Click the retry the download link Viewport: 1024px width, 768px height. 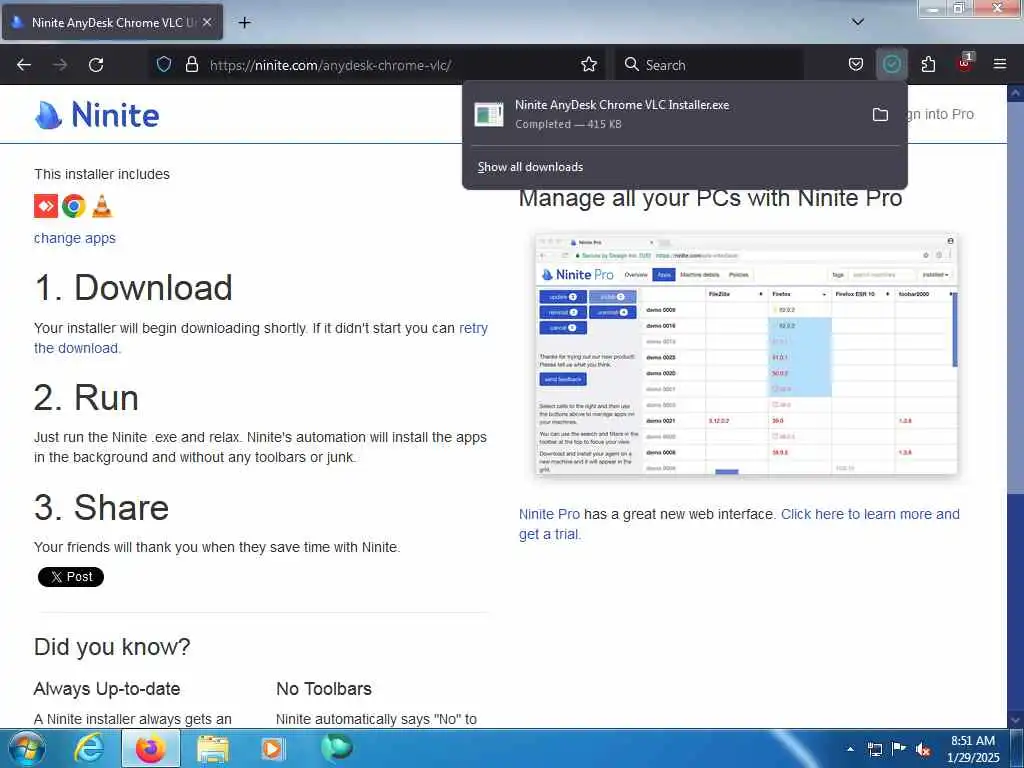point(261,338)
